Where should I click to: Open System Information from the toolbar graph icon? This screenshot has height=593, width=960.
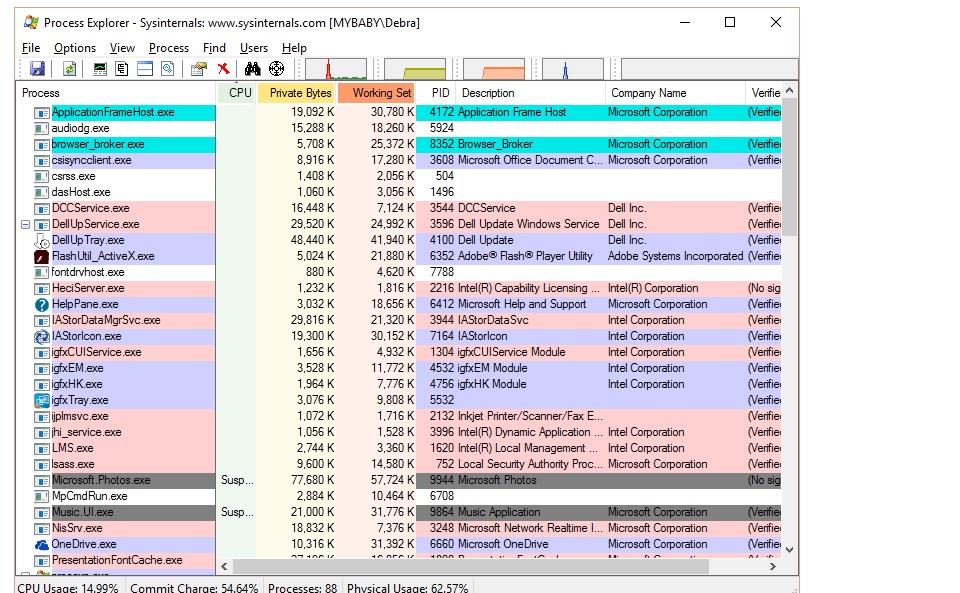coord(100,69)
